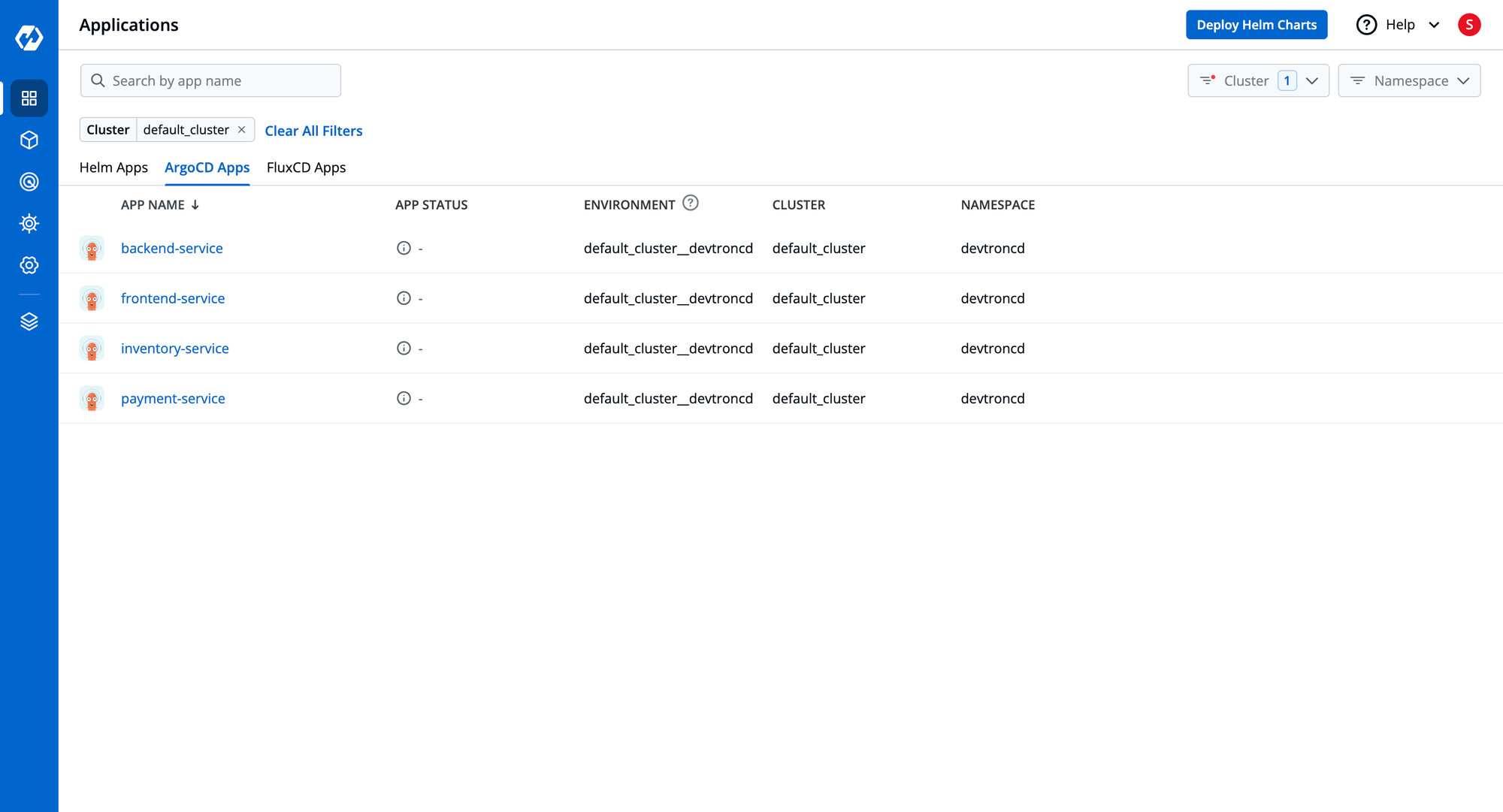
Task: Click the payment-service app icon
Action: tap(93, 398)
